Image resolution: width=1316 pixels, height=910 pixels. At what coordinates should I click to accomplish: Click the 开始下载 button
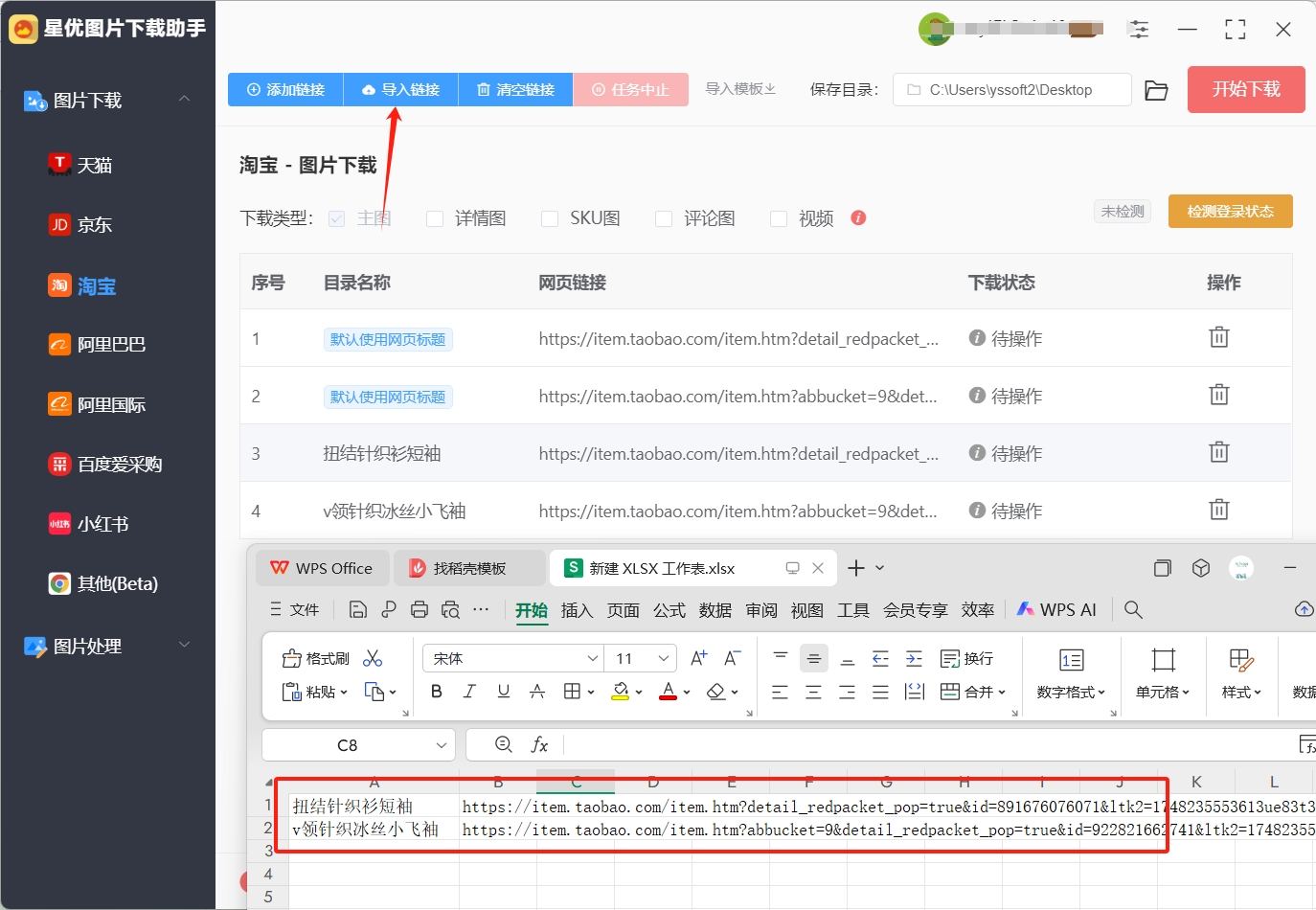tap(1246, 89)
